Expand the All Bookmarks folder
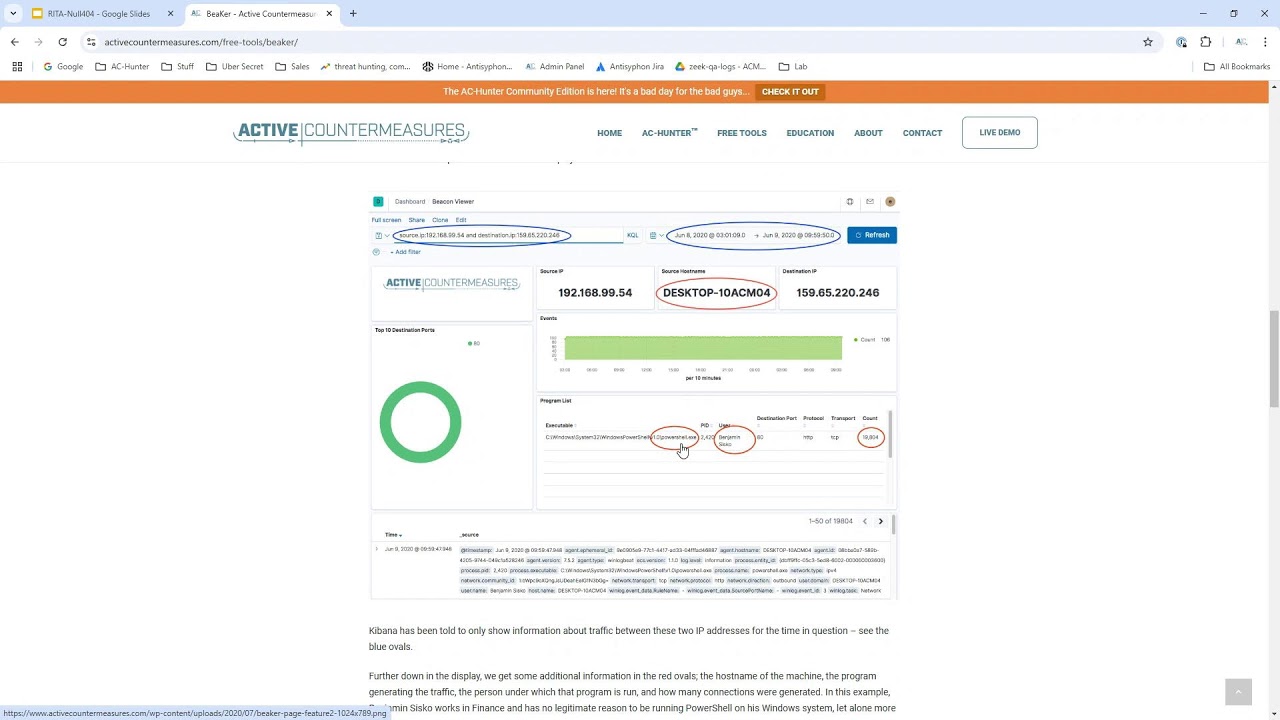Screen dimensions: 1280x720 [1237, 66]
